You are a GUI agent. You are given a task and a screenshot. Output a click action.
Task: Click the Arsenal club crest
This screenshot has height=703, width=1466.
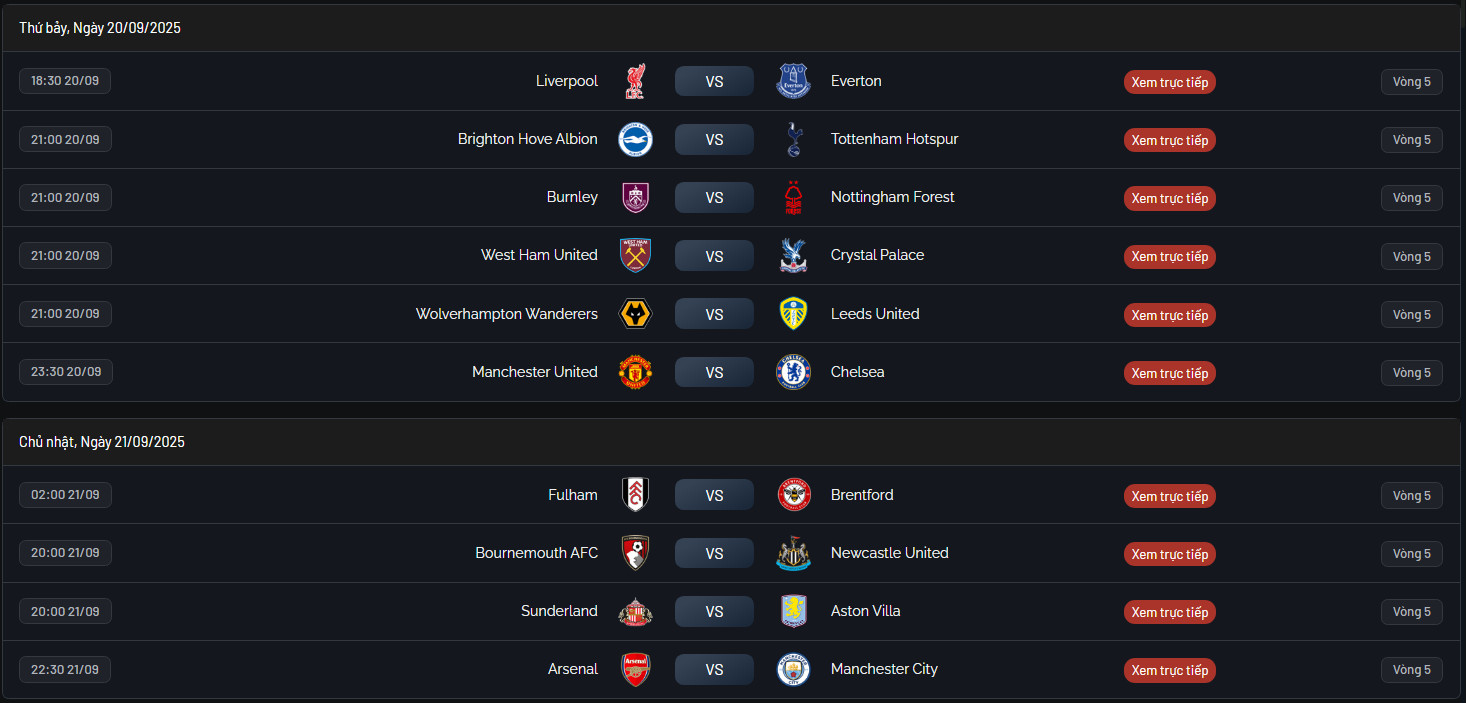pyautogui.click(x=635, y=669)
